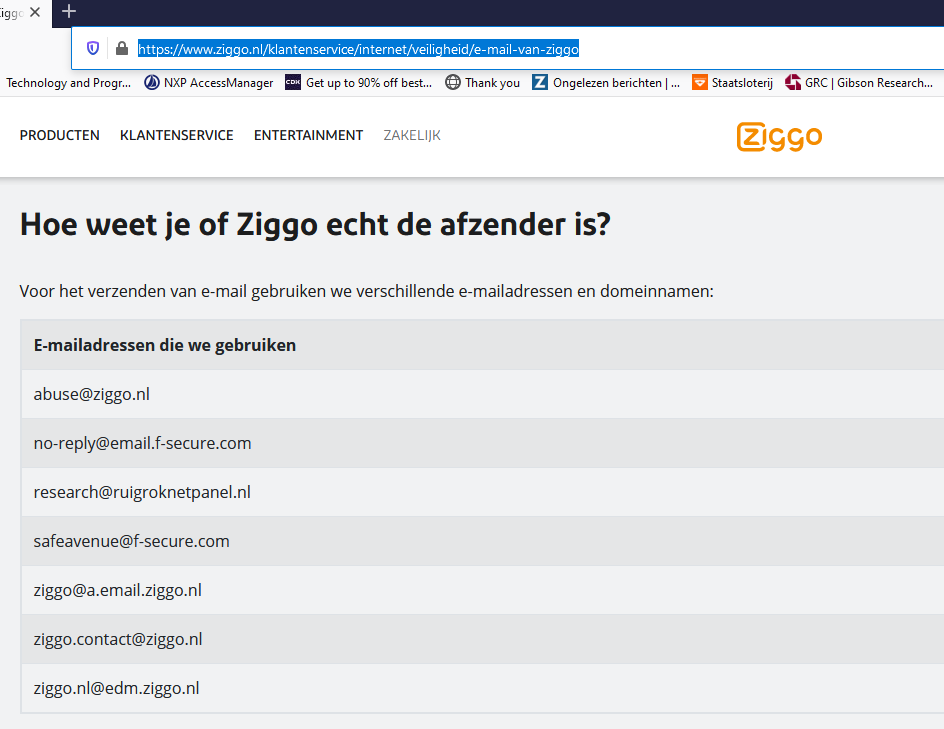Screen dimensions: 944x729
Task: Close the Ziggo browser tab
Action: [x=35, y=12]
